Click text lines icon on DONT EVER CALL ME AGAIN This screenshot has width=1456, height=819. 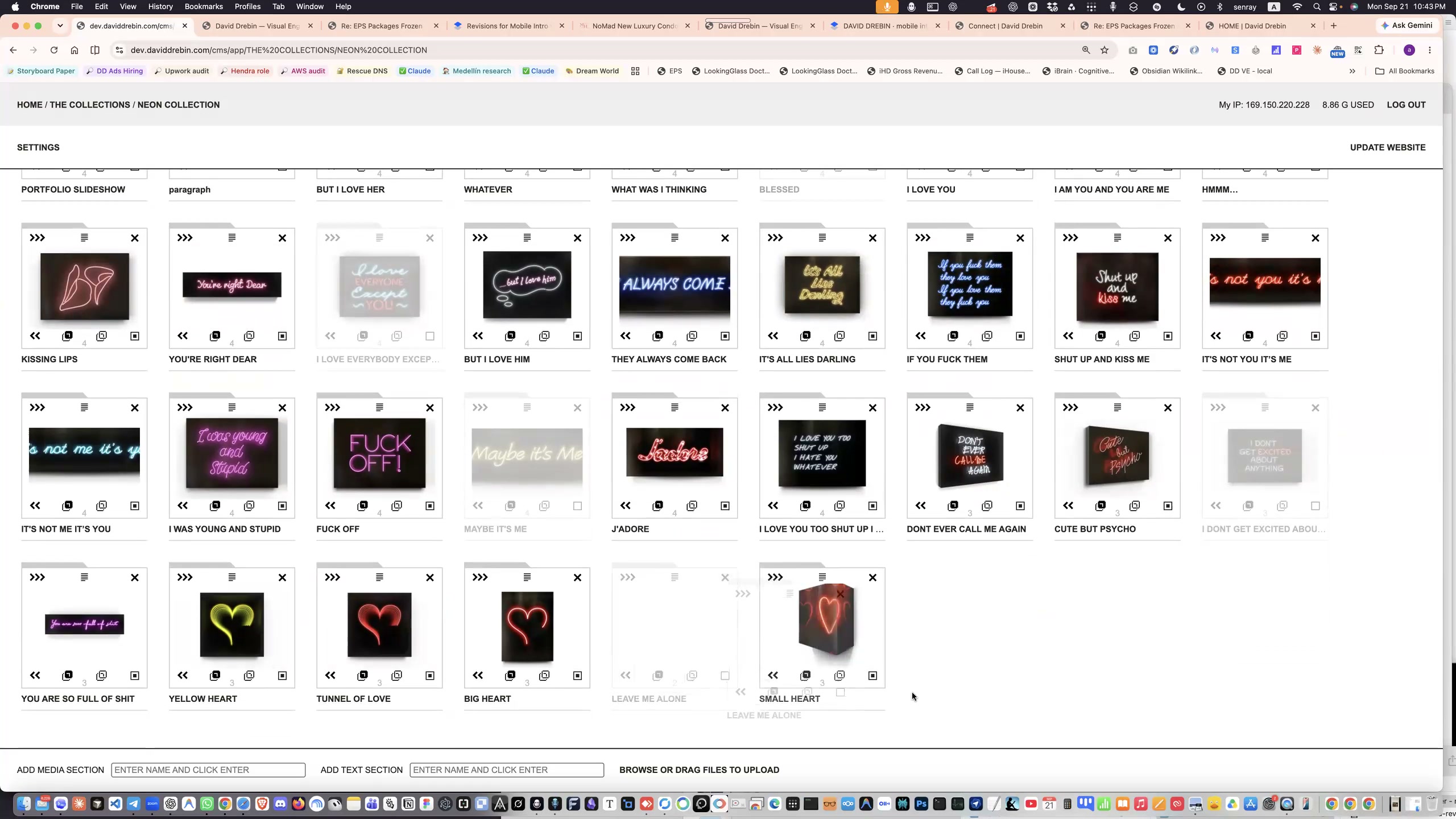click(x=970, y=407)
